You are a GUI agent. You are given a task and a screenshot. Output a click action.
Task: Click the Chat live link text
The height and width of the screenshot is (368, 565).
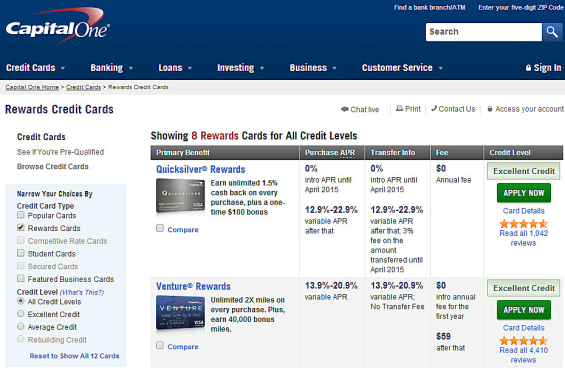tap(365, 109)
